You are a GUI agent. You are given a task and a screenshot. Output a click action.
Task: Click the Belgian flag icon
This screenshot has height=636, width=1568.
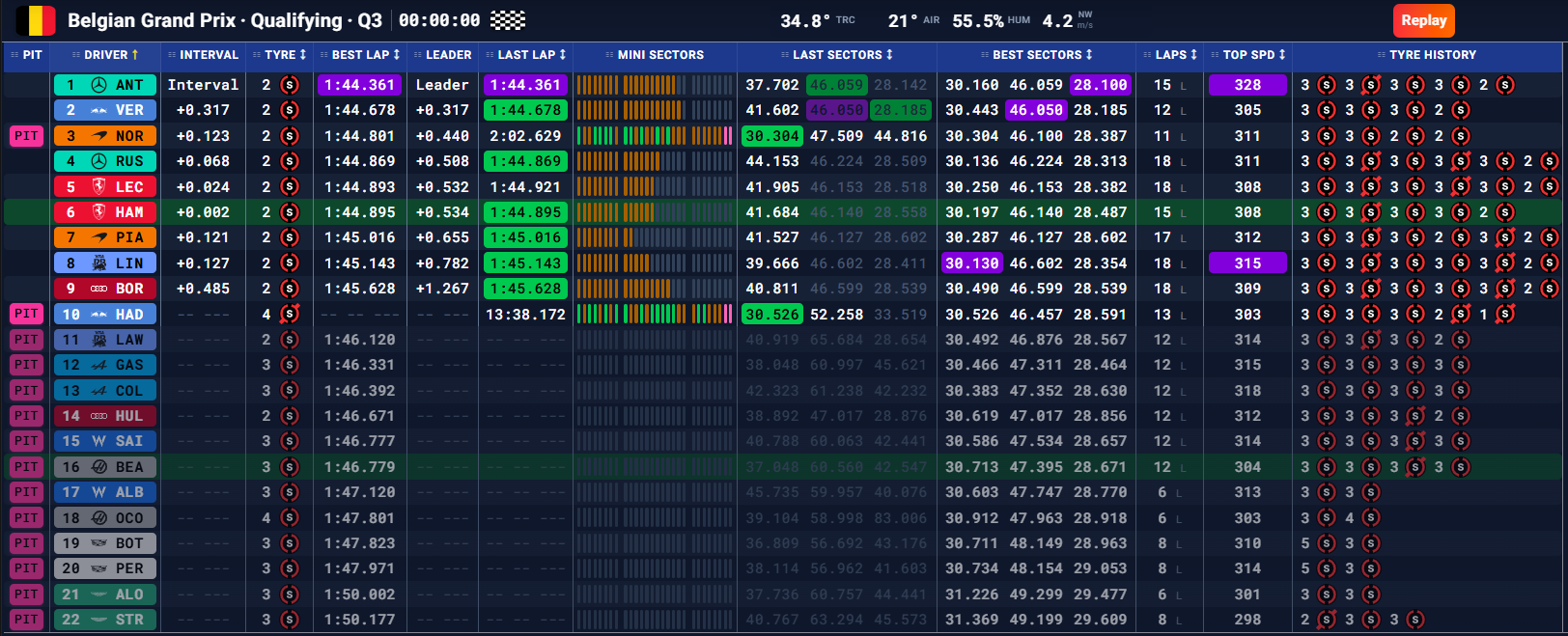click(36, 20)
